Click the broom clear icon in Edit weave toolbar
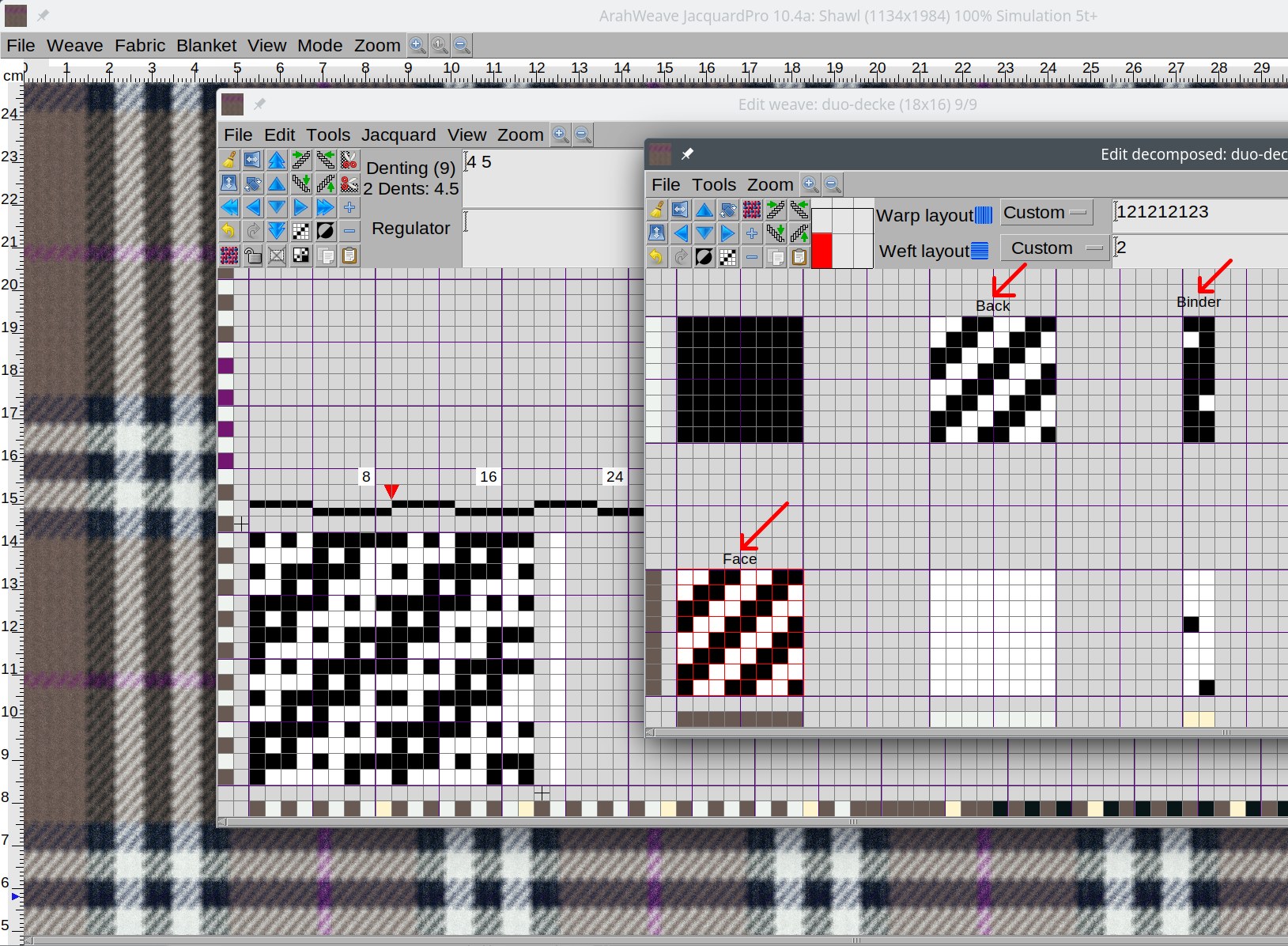 pyautogui.click(x=229, y=160)
